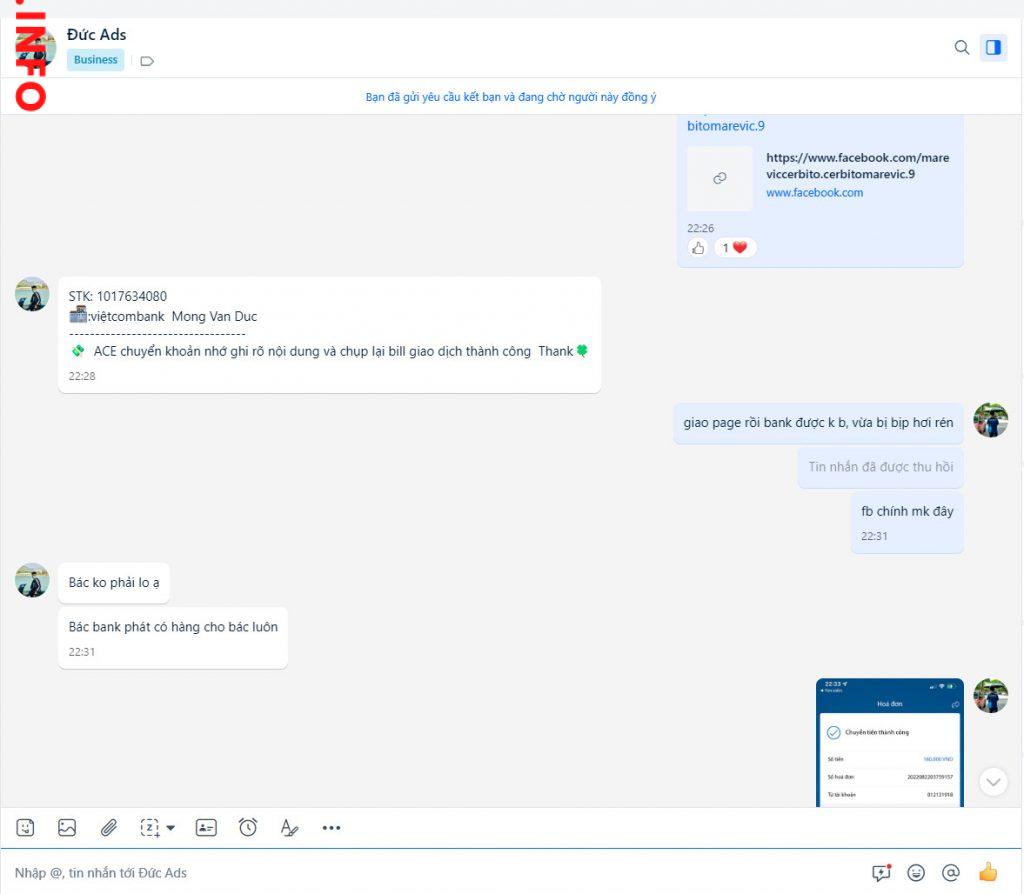Click the send contact card icon
Screen dimensions: 1024x894
coord(206,827)
